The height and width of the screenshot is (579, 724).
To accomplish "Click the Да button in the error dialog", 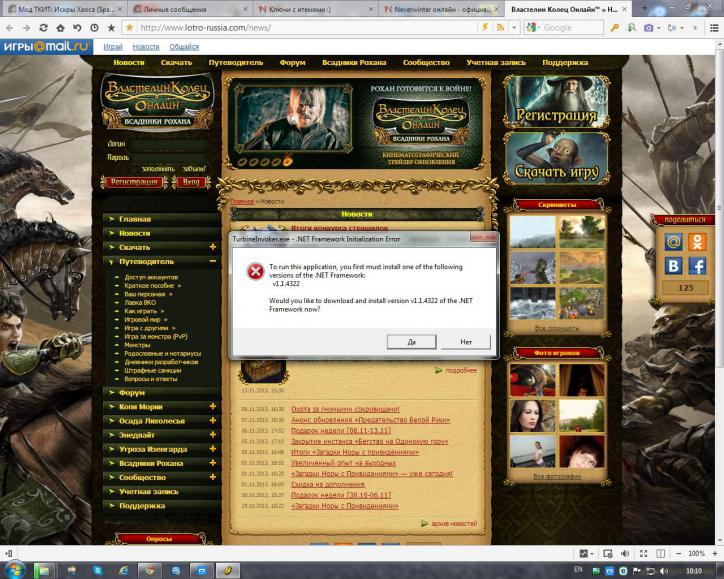I will (411, 342).
